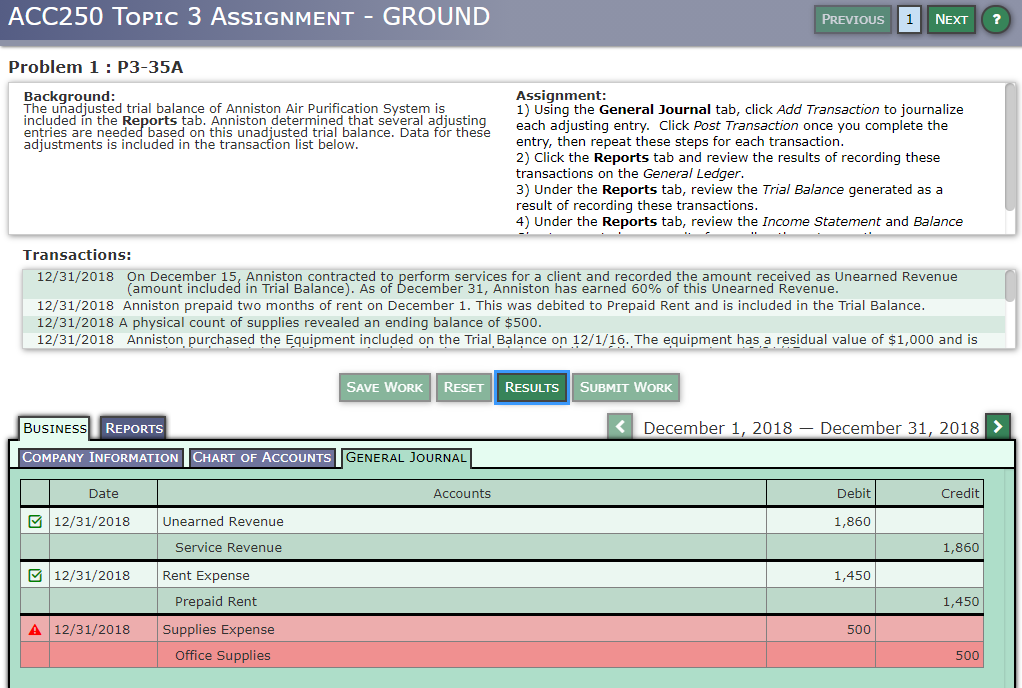Advance to next period with right green arrow

coord(997,426)
